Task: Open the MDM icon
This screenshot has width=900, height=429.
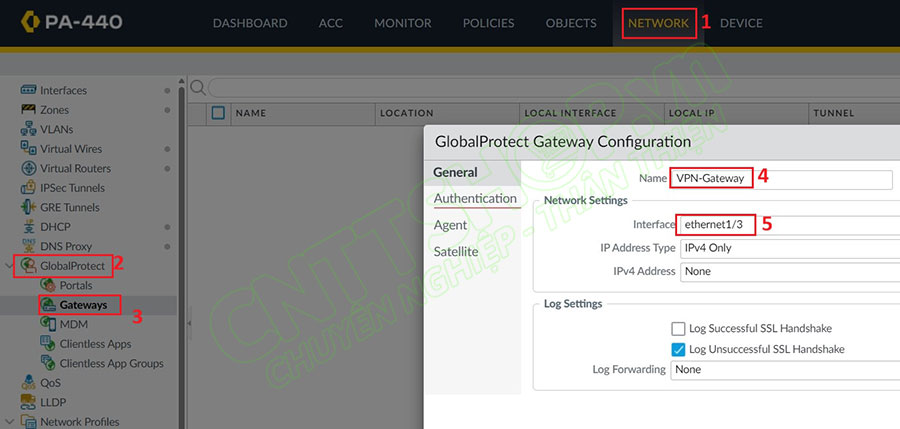Action: point(48,324)
